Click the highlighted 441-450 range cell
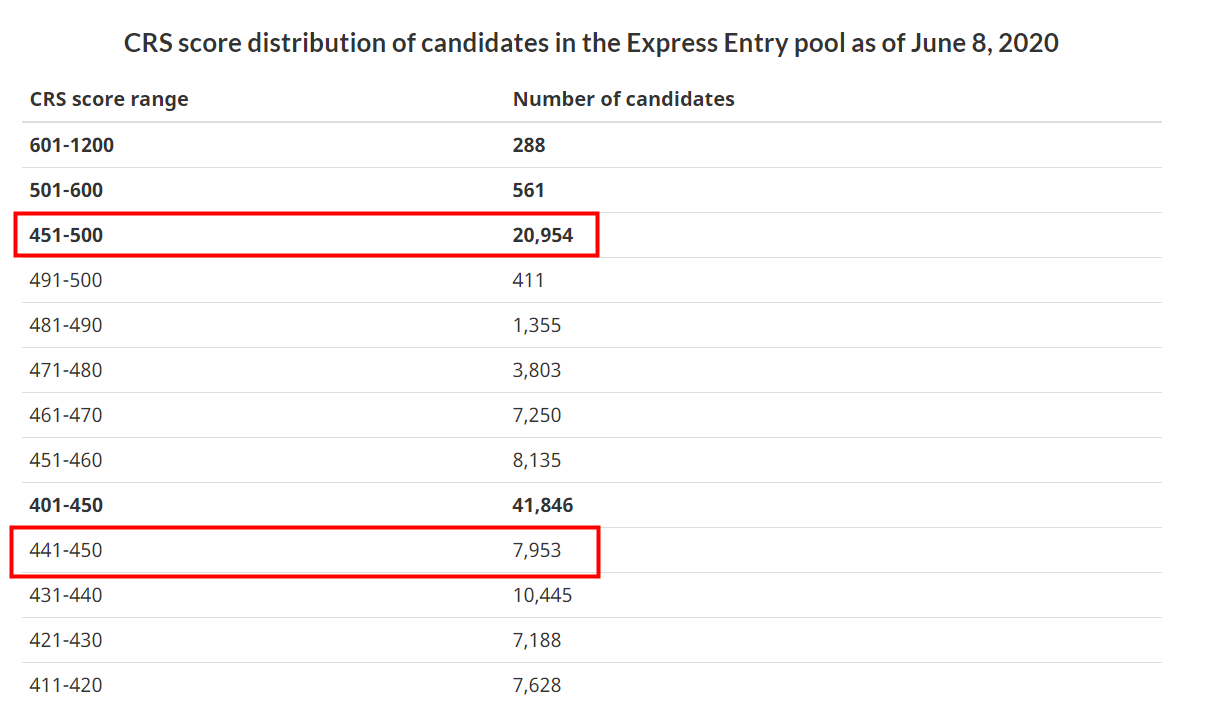This screenshot has height=706, width=1215. [x=66, y=550]
